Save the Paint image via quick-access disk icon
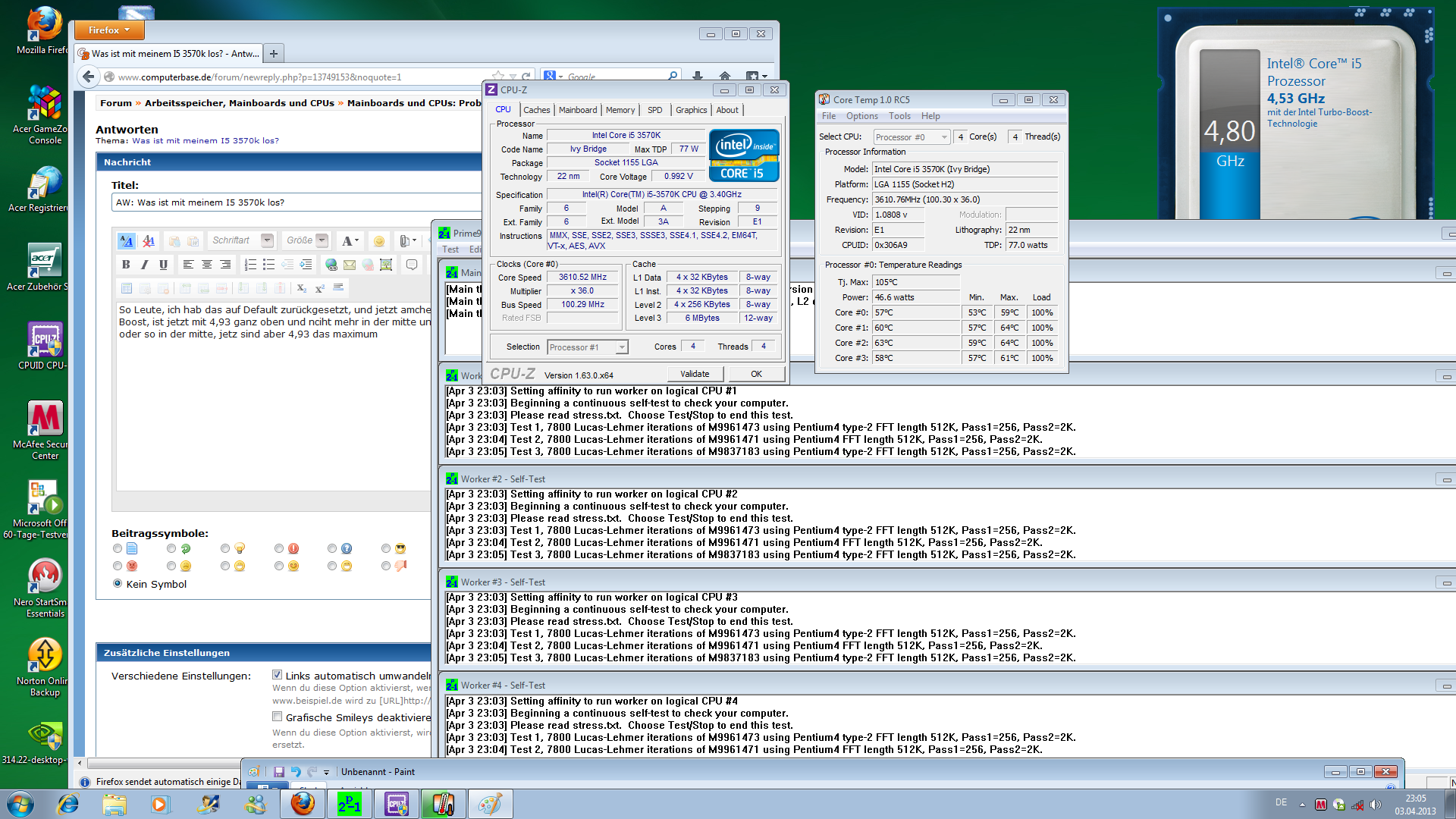 (279, 772)
